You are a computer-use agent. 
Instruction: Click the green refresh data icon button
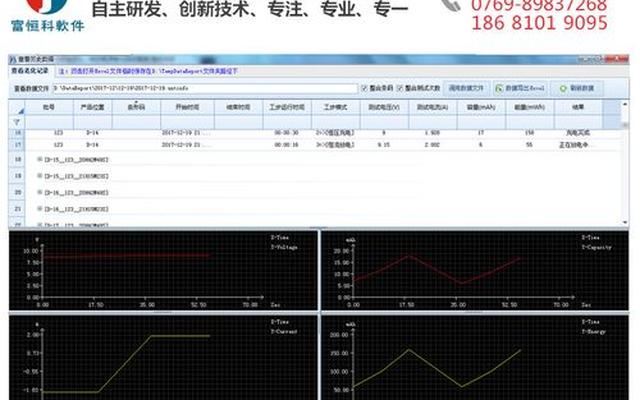577,88
